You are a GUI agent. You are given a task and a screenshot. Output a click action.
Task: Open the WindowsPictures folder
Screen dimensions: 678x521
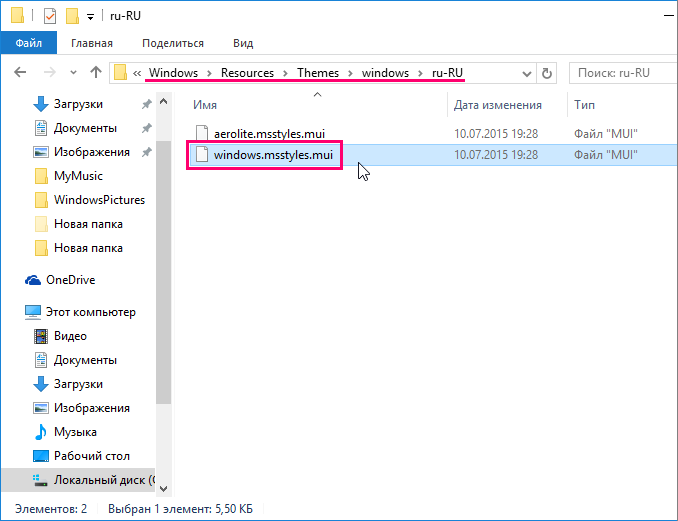99,200
